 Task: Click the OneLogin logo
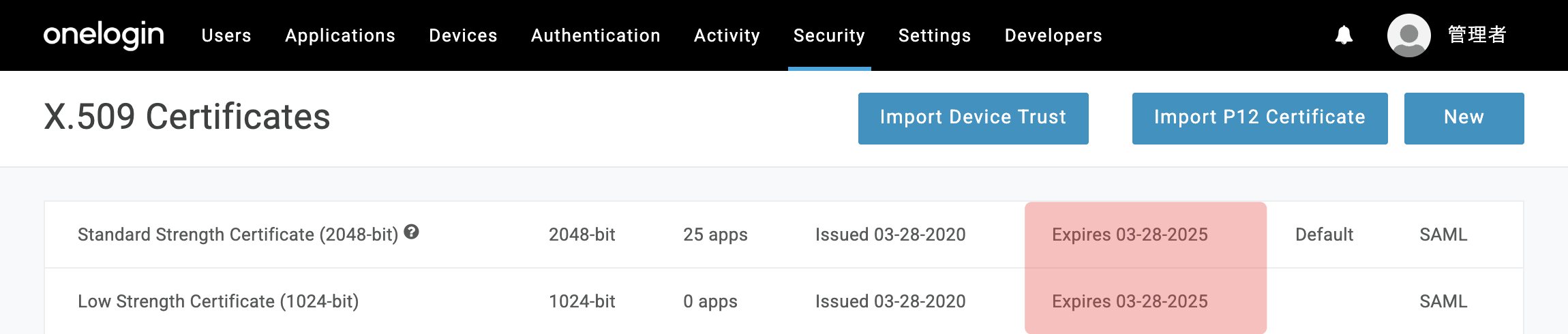[104, 35]
